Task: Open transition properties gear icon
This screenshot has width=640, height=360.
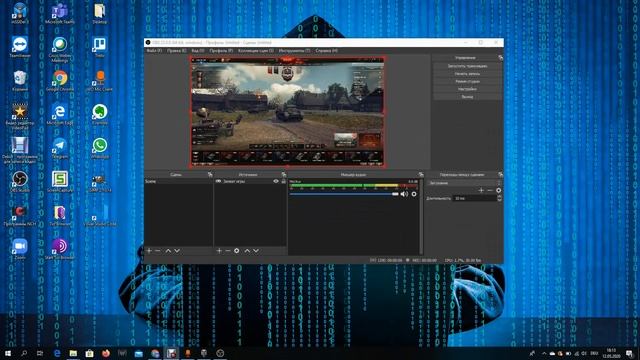Action: [x=498, y=190]
